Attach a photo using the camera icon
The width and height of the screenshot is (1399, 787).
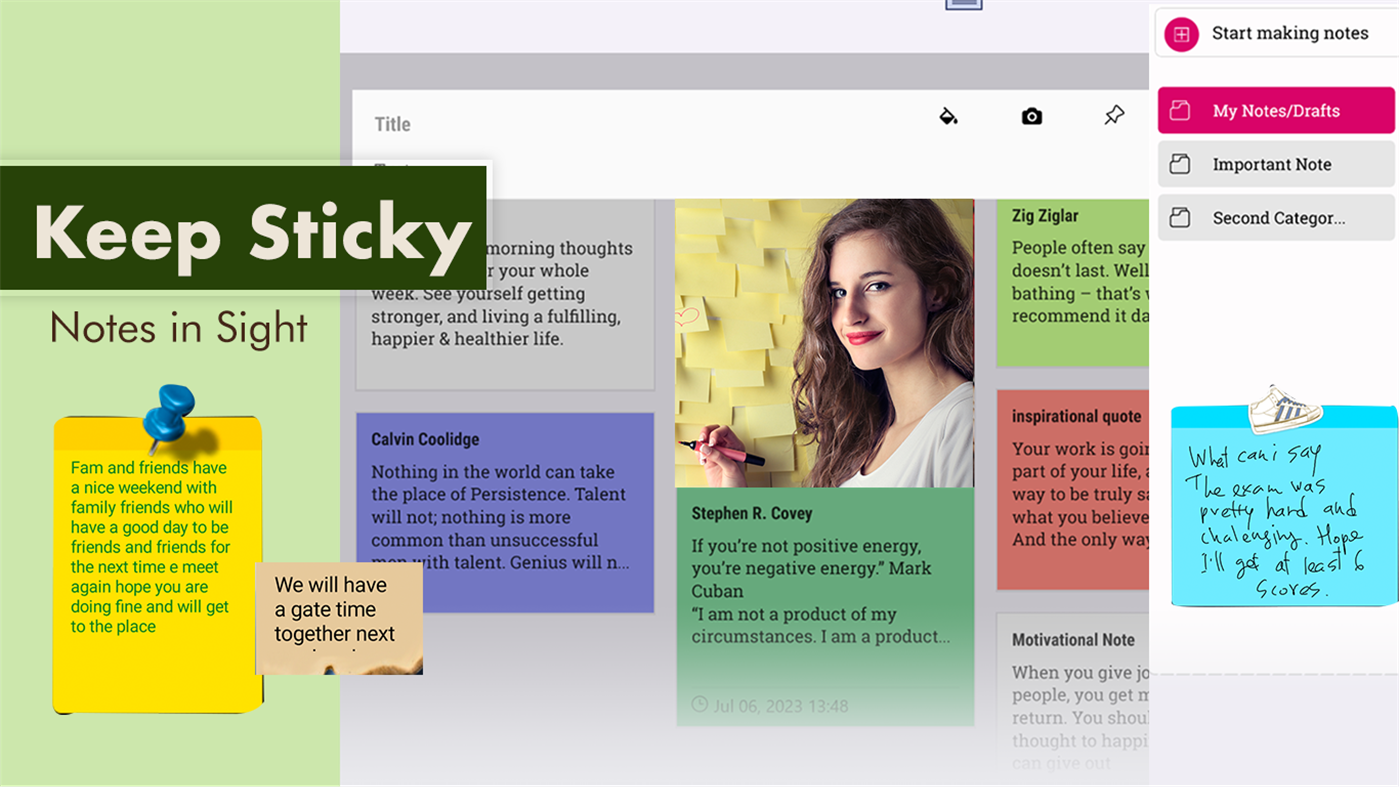[x=1030, y=115]
